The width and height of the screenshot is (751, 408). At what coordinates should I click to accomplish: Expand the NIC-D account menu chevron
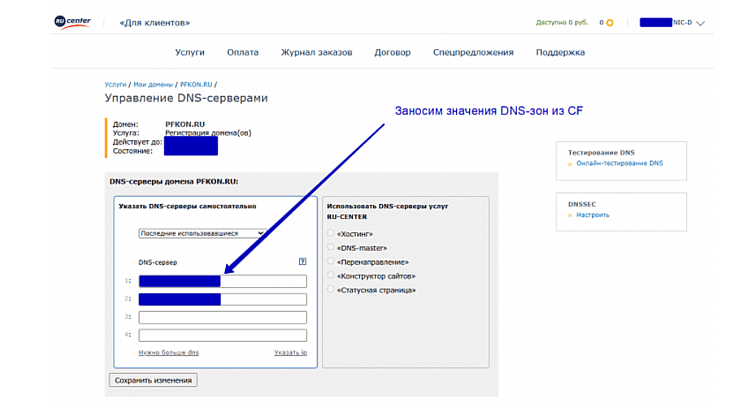(x=700, y=23)
